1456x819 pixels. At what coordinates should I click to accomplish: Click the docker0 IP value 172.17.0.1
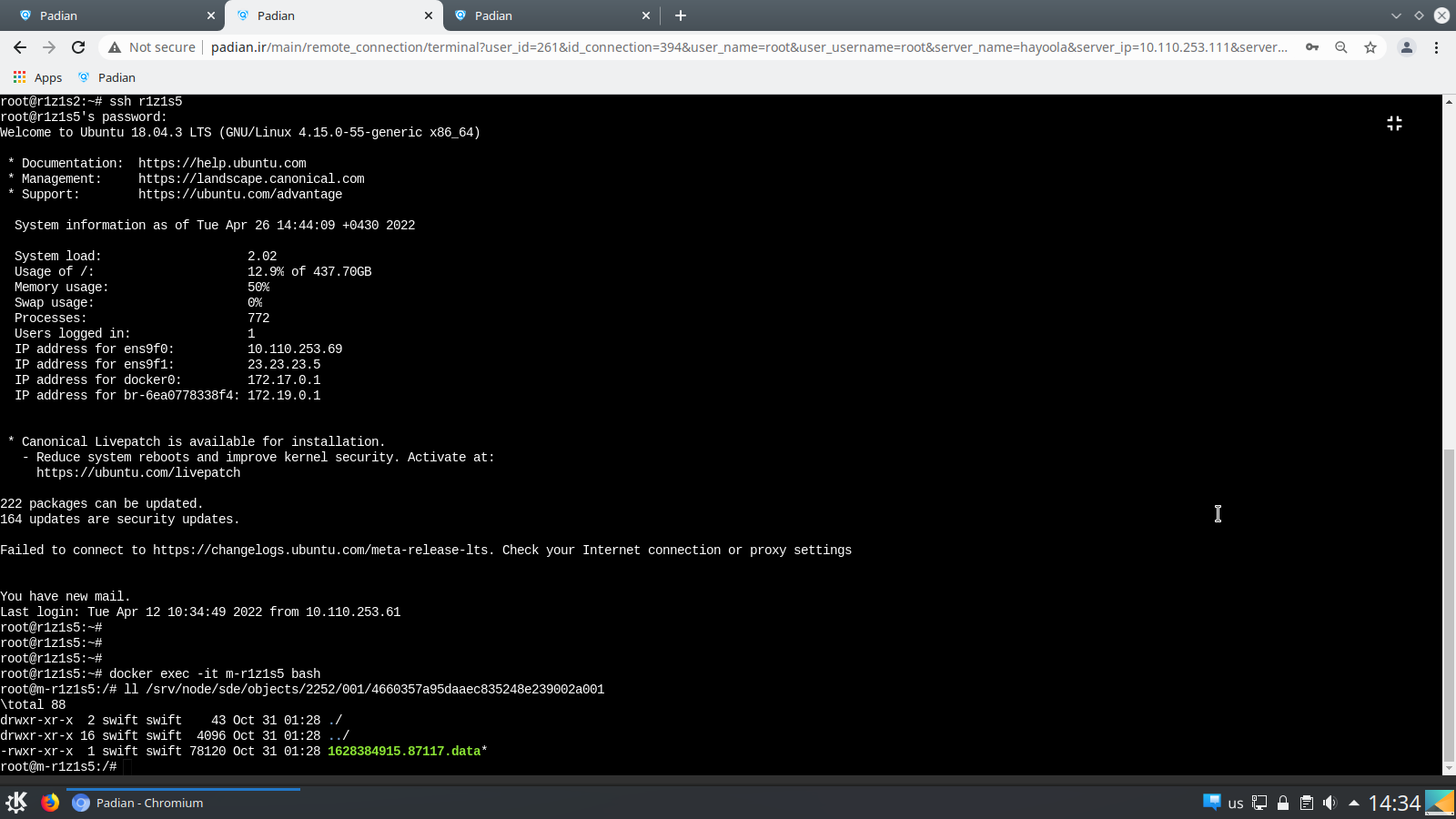pyautogui.click(x=284, y=380)
